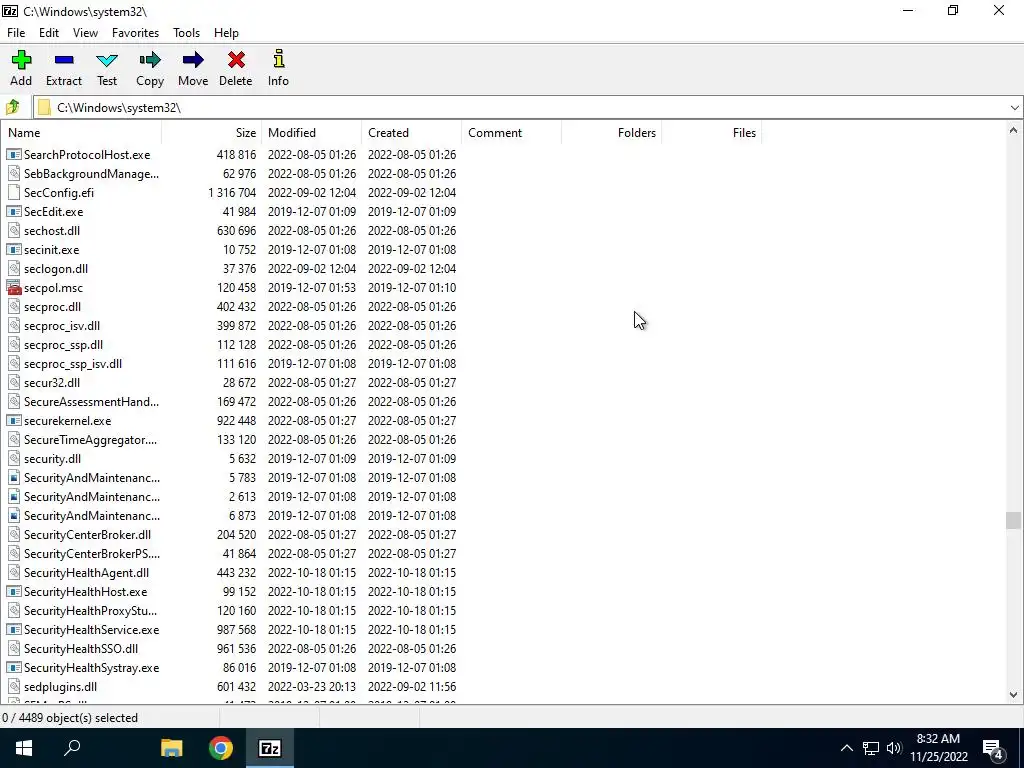Screen dimensions: 1024x768
Task: Select the securekernel.exe file icon
Action: point(14,421)
